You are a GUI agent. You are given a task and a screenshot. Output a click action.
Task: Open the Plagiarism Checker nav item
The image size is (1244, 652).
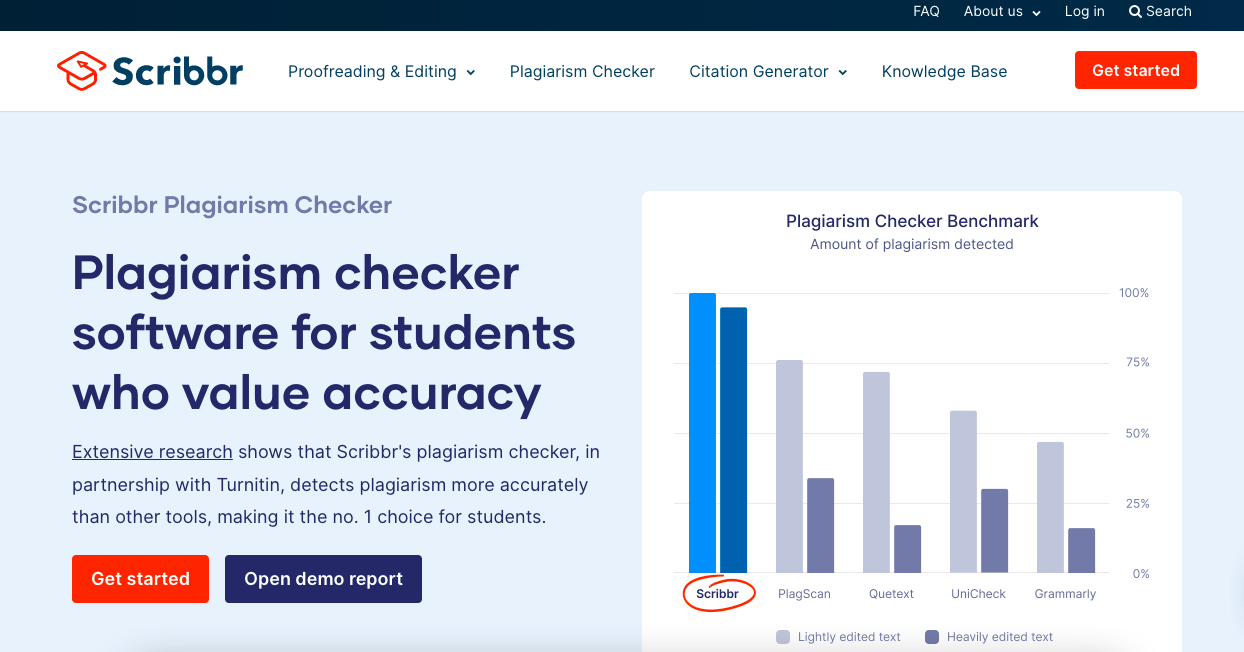pyautogui.click(x=582, y=71)
